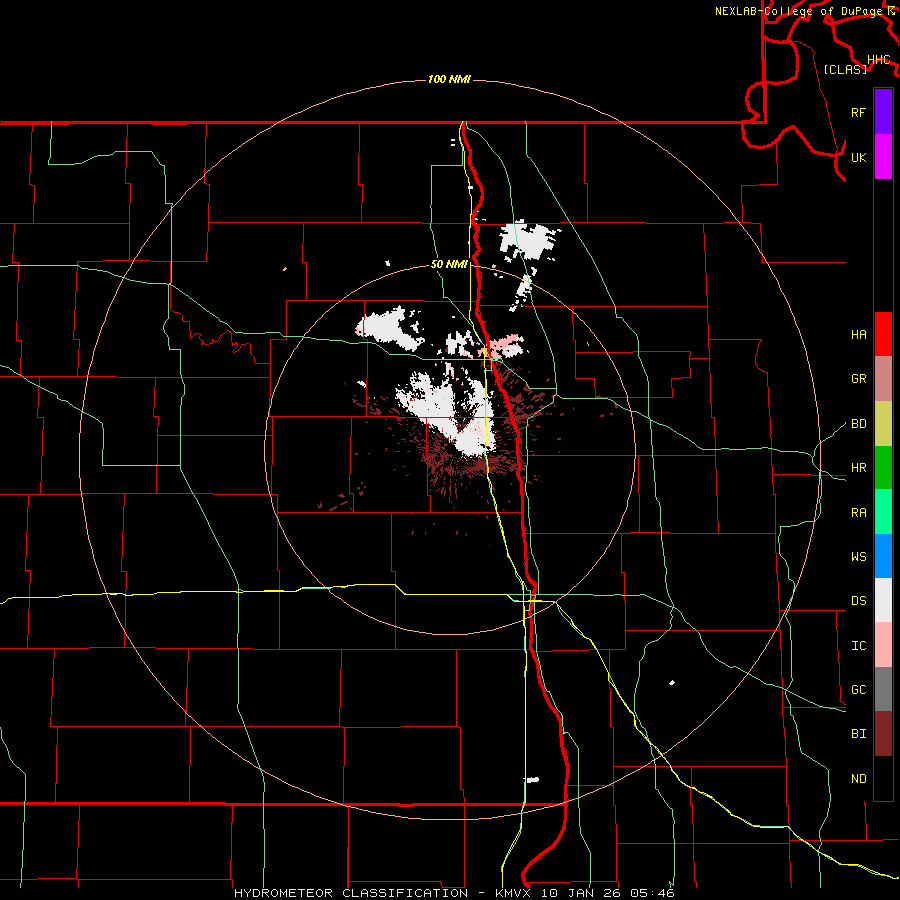Click the RF legend label
900x900 pixels.
(x=858, y=112)
